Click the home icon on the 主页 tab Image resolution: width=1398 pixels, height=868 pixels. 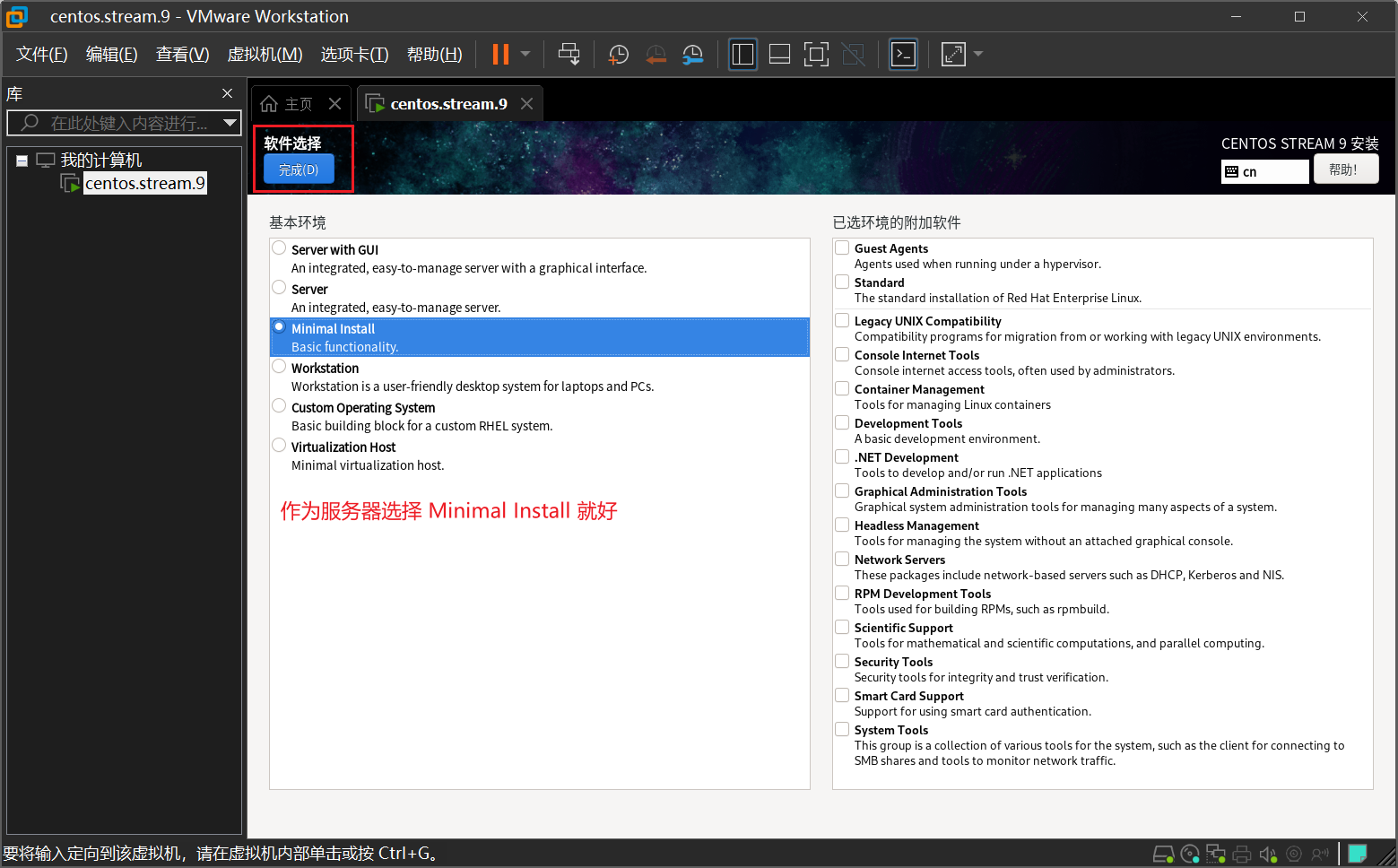(x=269, y=104)
